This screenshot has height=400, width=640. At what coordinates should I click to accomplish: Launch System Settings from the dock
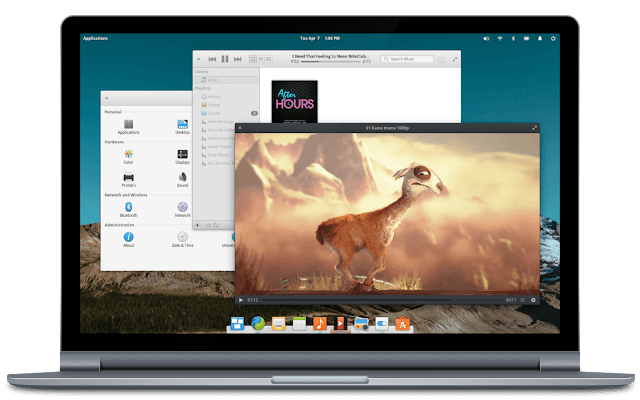click(x=382, y=323)
